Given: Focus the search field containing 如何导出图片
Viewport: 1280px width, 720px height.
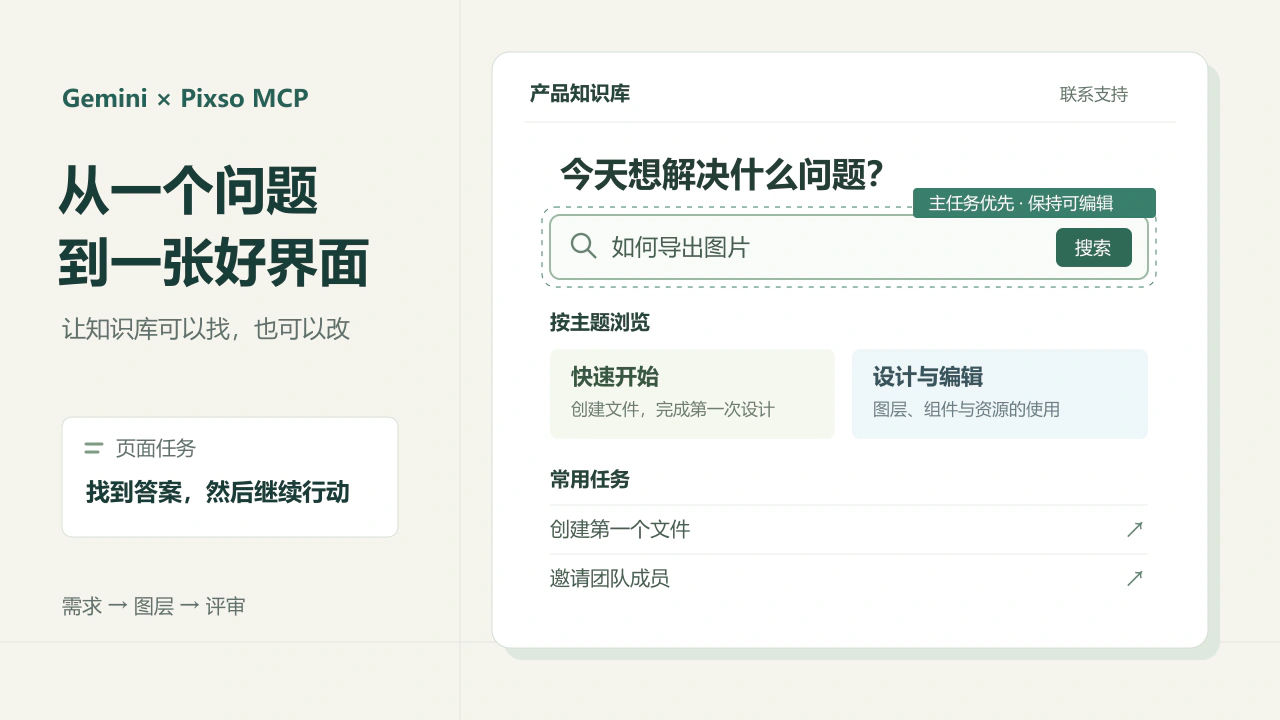Looking at the screenshot, I should [x=849, y=247].
